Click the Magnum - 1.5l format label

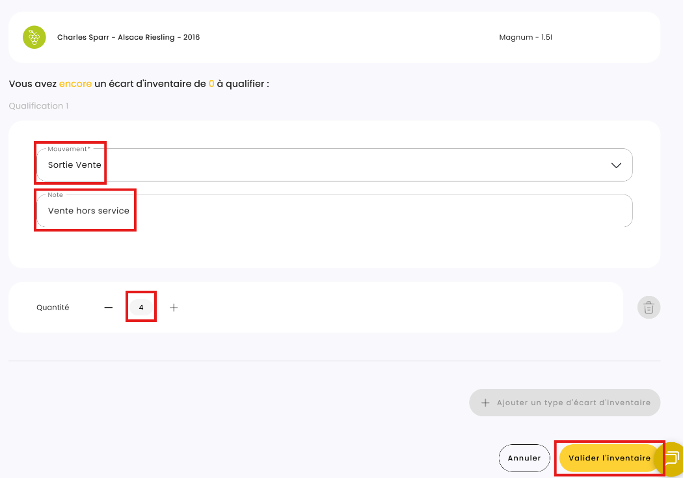[x=525, y=37]
